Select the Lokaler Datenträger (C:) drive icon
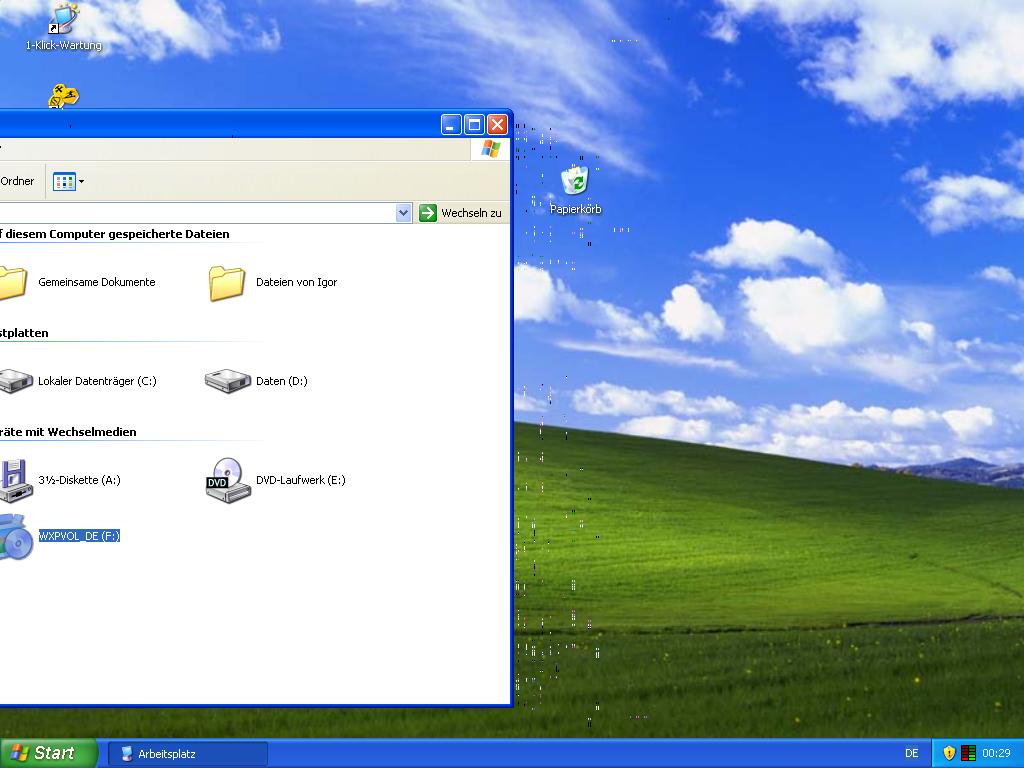Viewport: 1024px width, 768px height. pos(16,381)
